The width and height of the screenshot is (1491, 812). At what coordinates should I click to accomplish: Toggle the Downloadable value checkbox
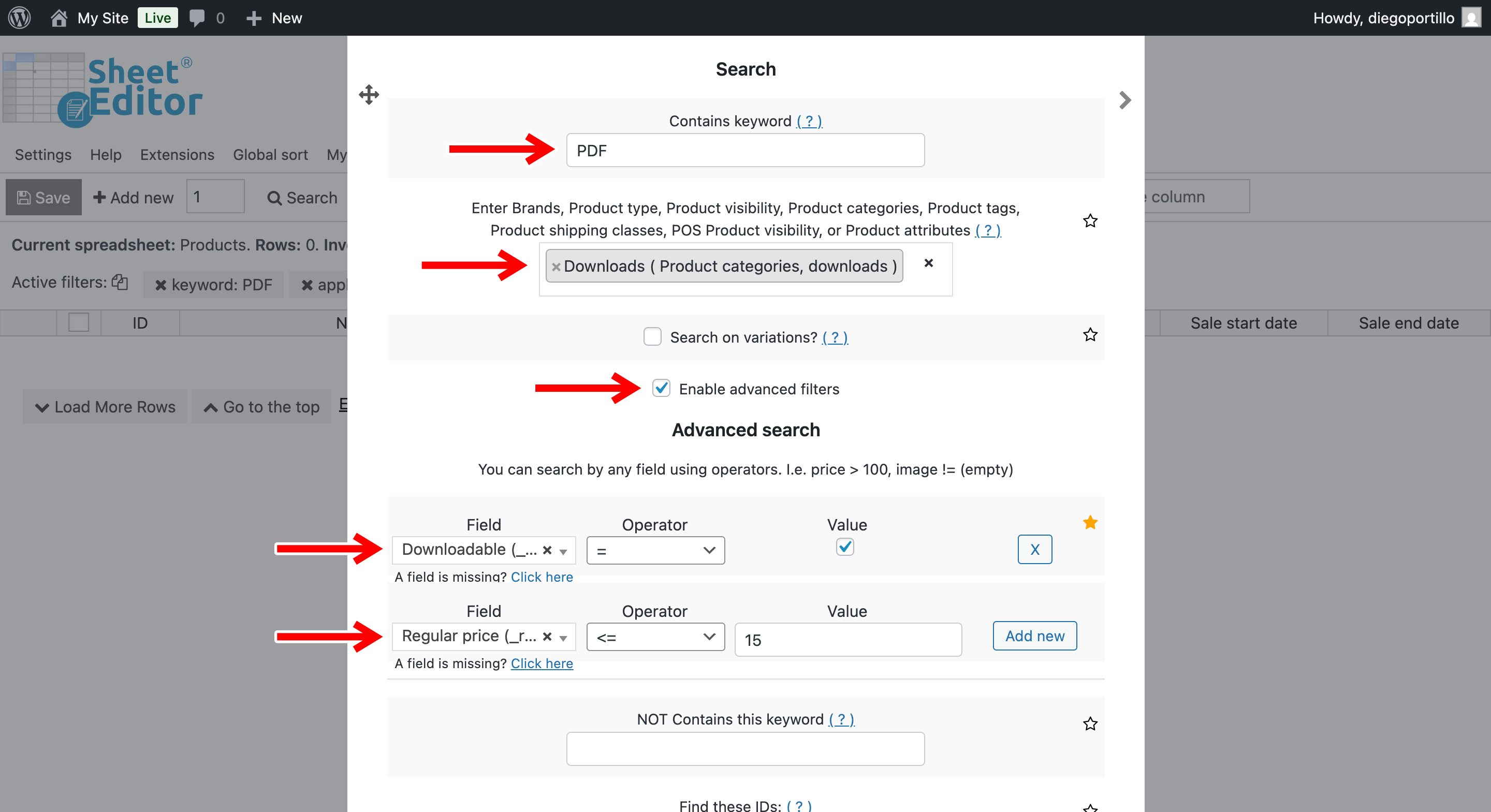pos(844,547)
